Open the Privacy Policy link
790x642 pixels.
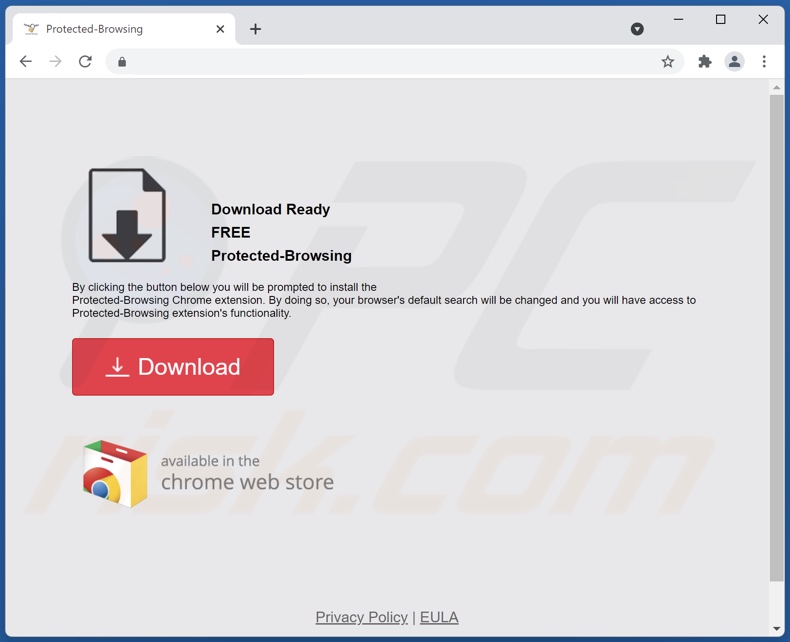coord(361,617)
